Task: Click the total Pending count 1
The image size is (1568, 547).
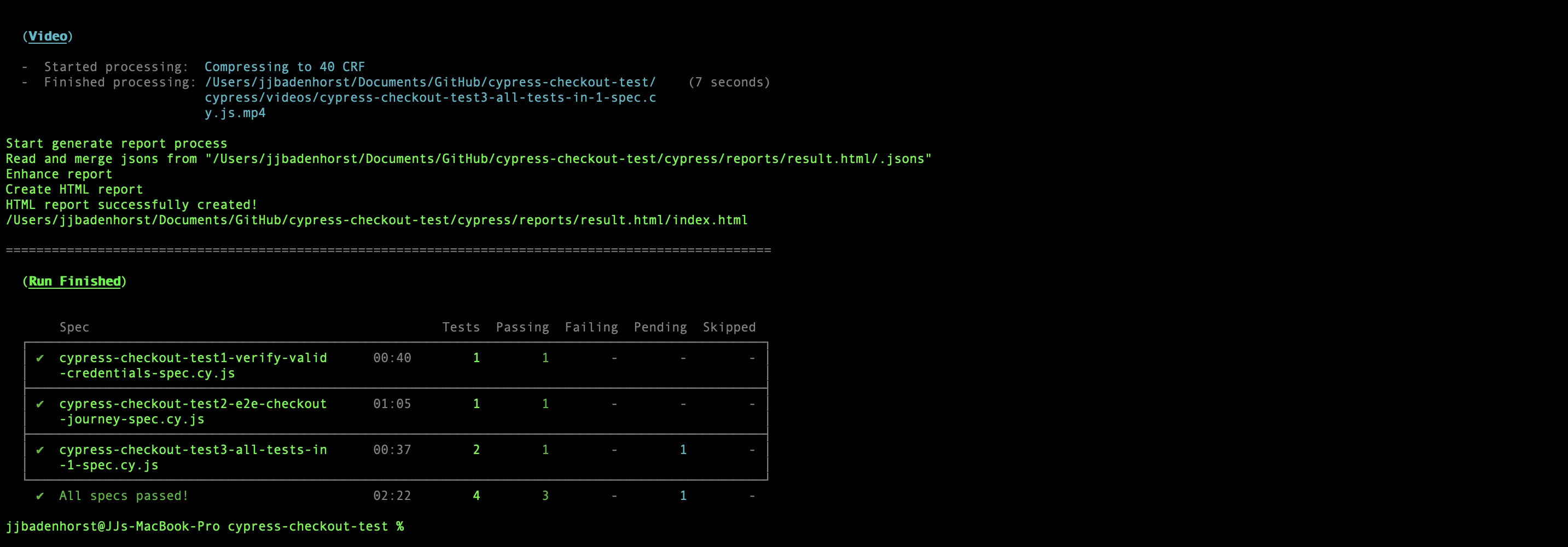Action: pyautogui.click(x=683, y=496)
